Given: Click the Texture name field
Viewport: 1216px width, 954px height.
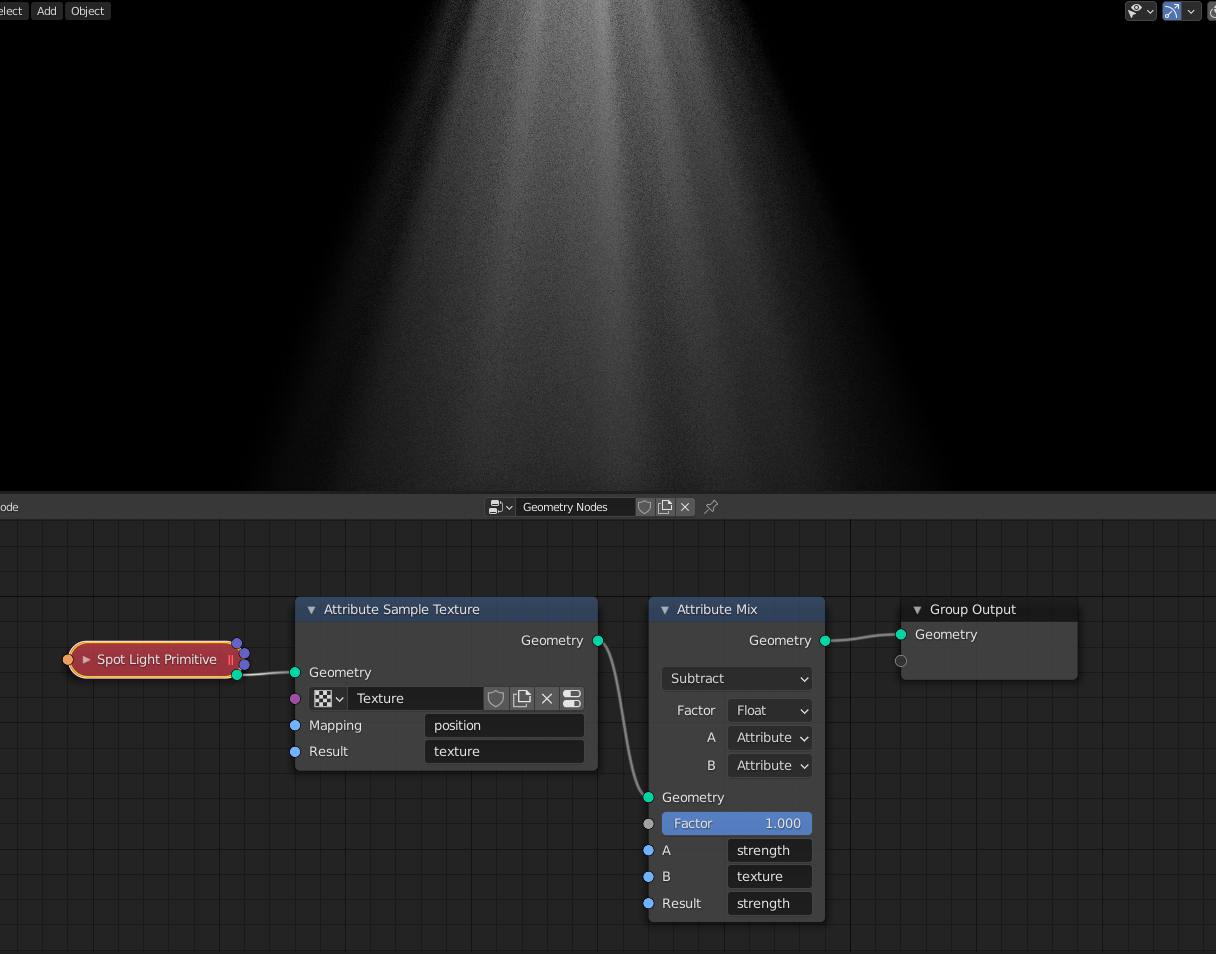Looking at the screenshot, I should [x=416, y=698].
